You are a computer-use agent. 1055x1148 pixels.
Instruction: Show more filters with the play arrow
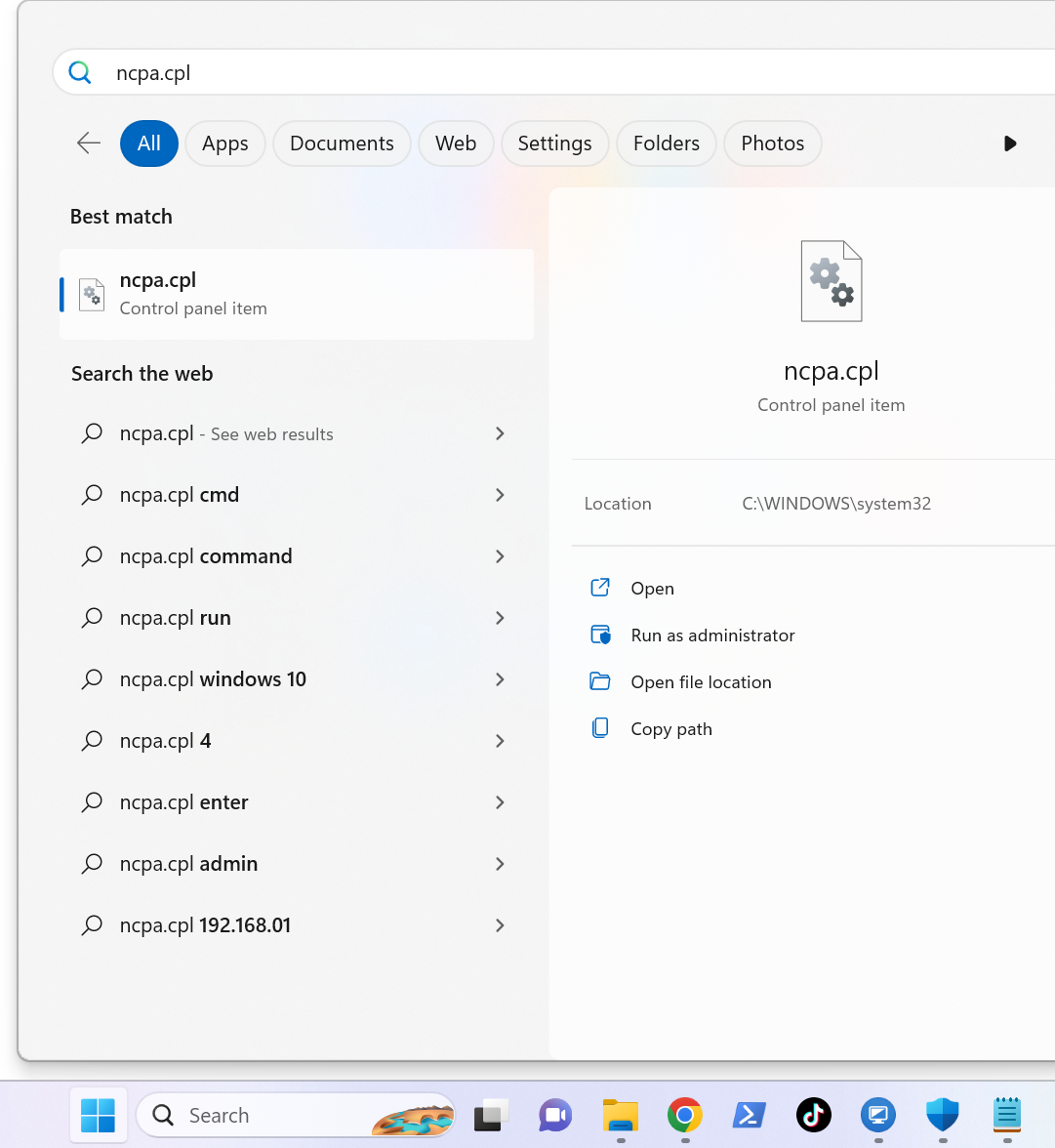pos(1010,143)
